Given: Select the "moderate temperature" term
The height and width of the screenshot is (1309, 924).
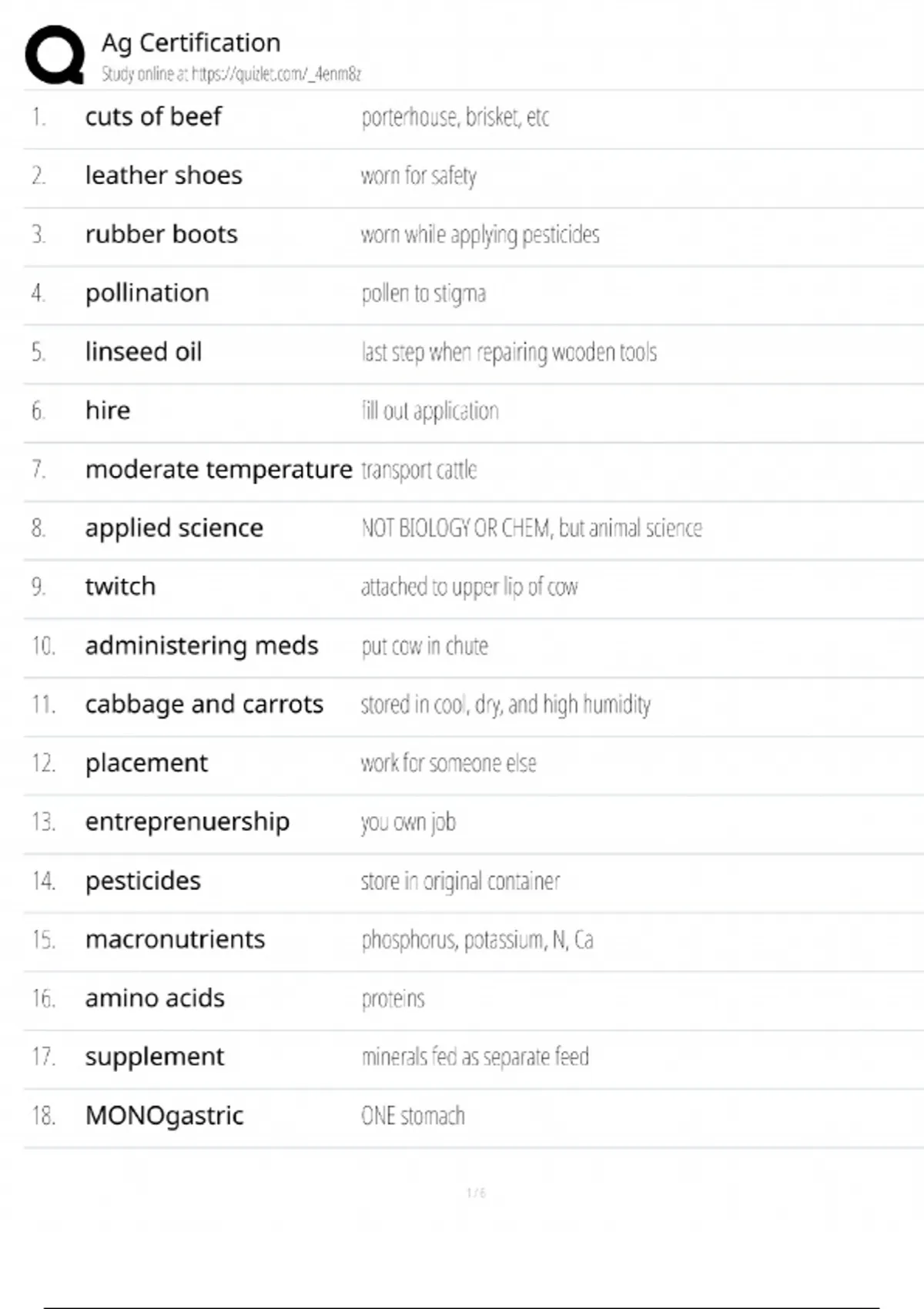Looking at the screenshot, I should [219, 469].
